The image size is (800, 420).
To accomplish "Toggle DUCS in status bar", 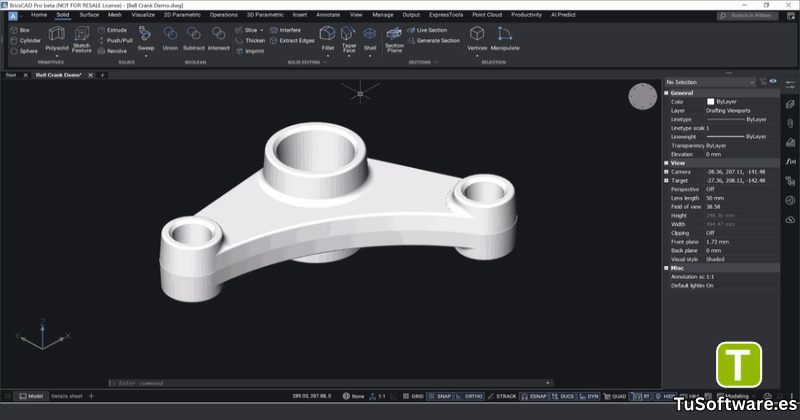I will coord(563,396).
